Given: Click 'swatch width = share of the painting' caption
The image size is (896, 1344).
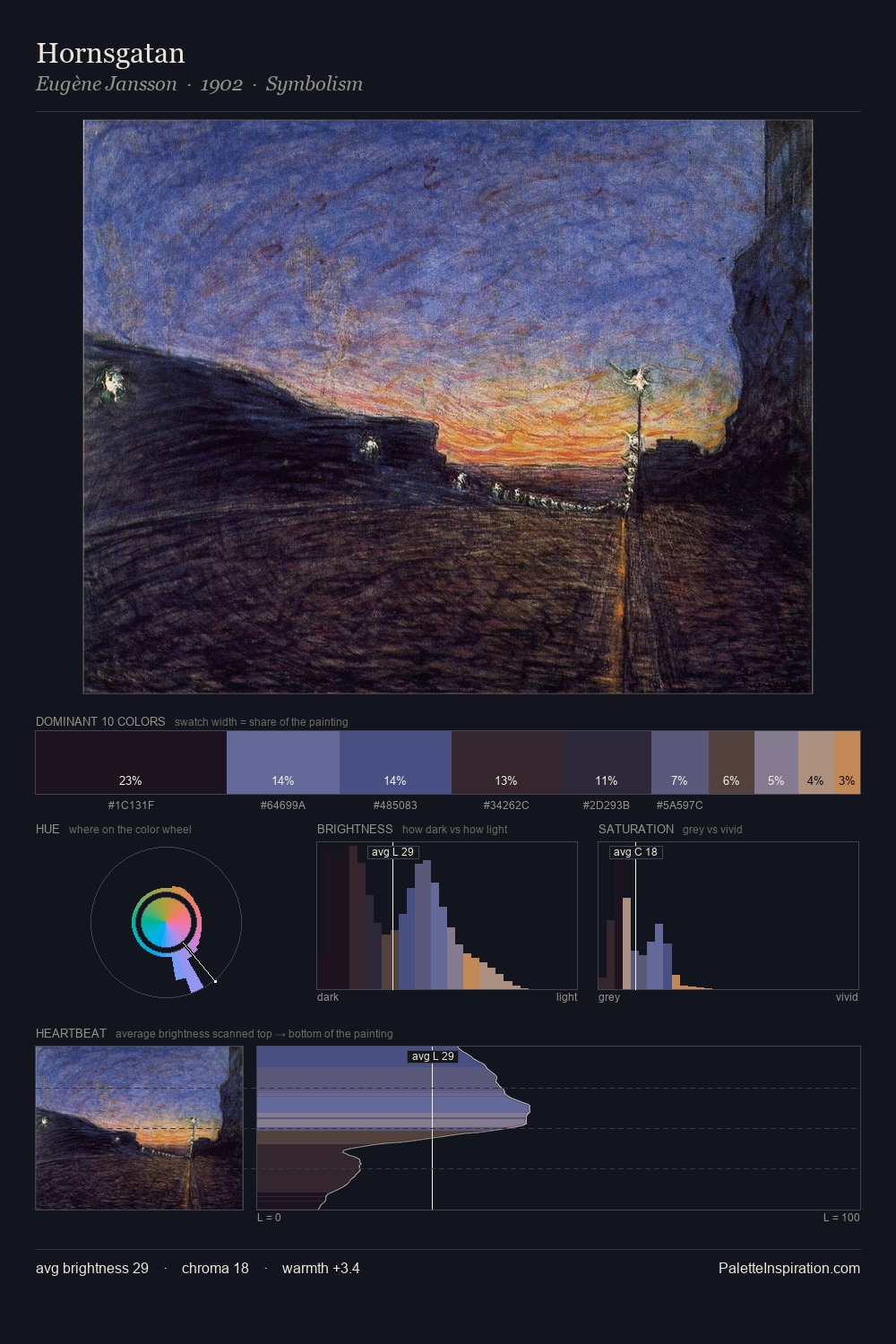Looking at the screenshot, I should click(x=262, y=722).
